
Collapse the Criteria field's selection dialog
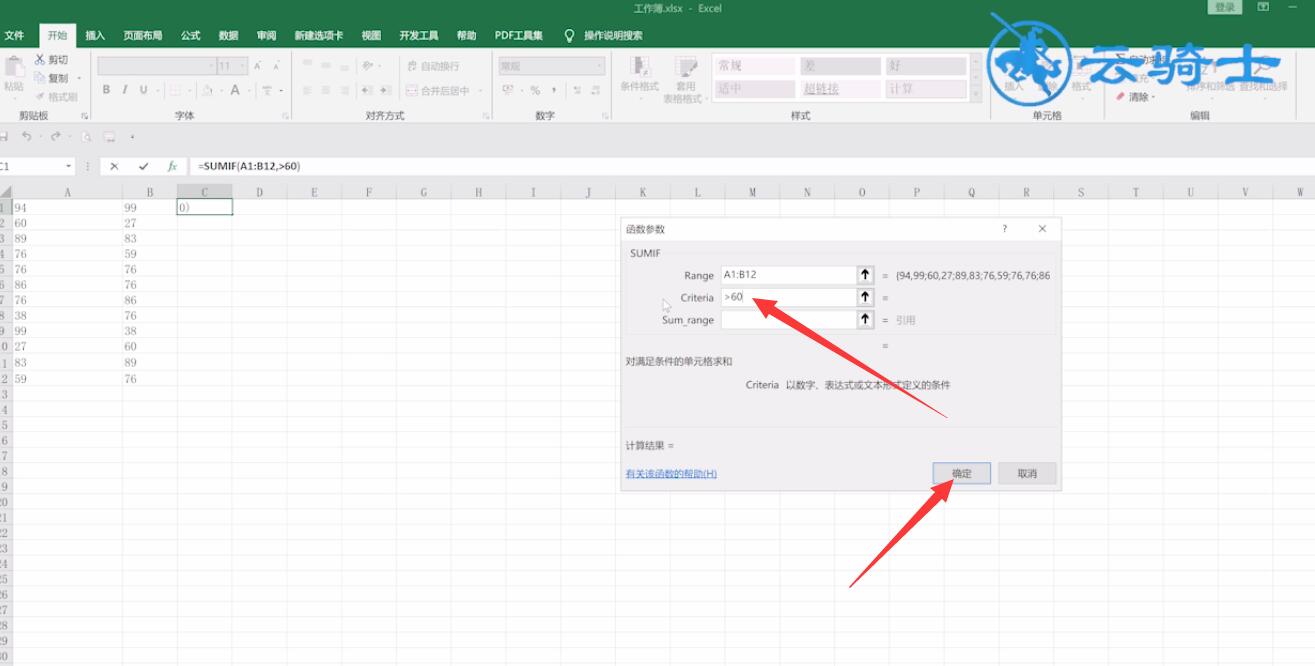pos(865,297)
